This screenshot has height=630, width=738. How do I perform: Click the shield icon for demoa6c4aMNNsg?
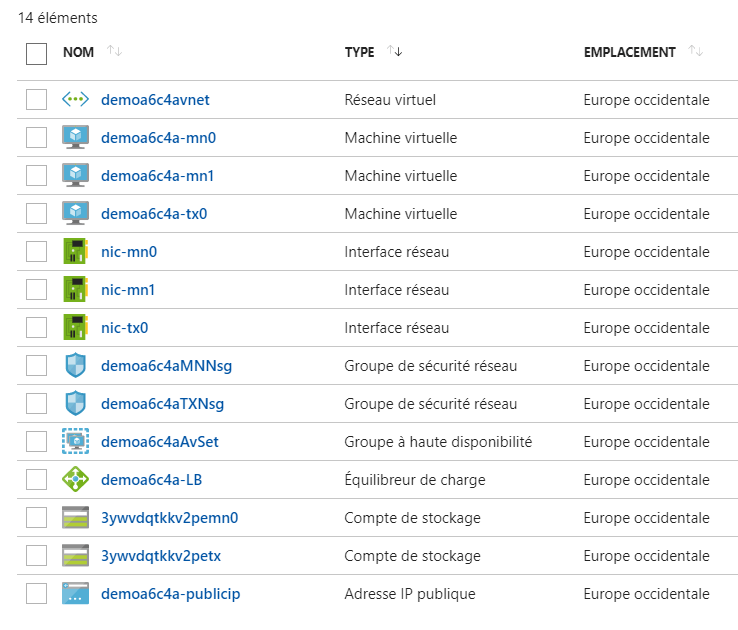(76, 366)
